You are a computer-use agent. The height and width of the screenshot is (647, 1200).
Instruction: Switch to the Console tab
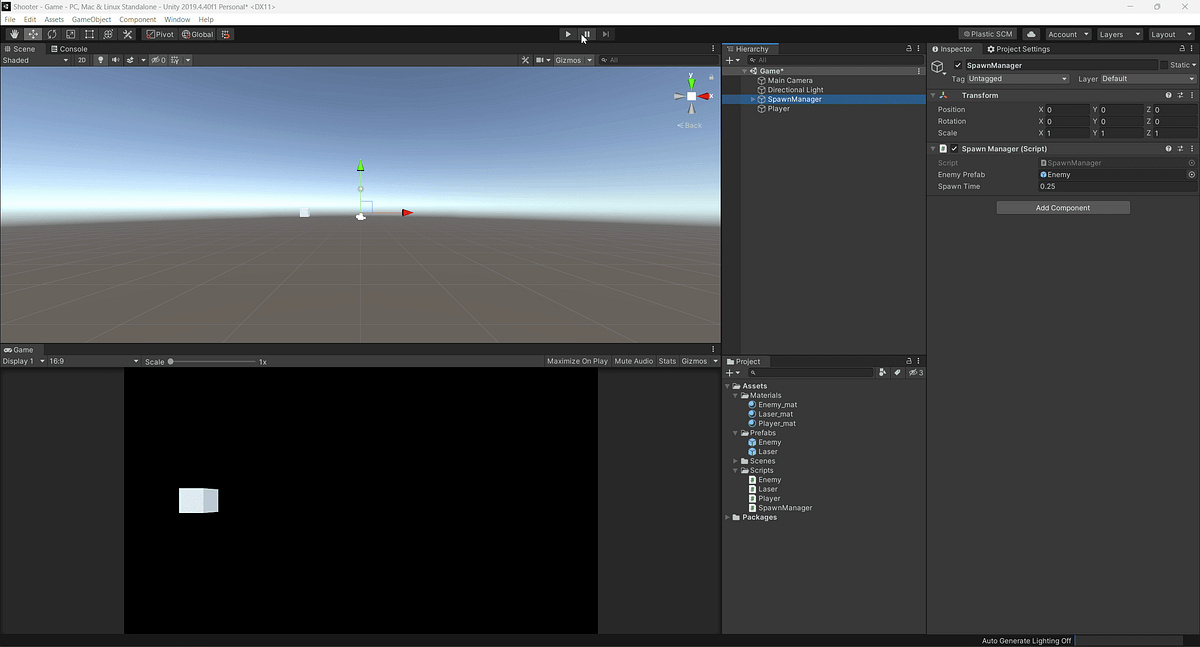(x=68, y=48)
